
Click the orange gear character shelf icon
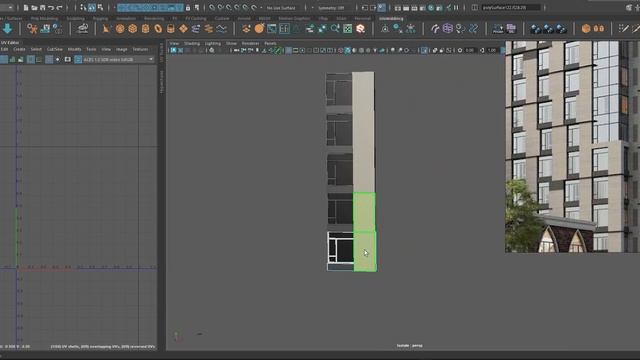tap(32, 29)
